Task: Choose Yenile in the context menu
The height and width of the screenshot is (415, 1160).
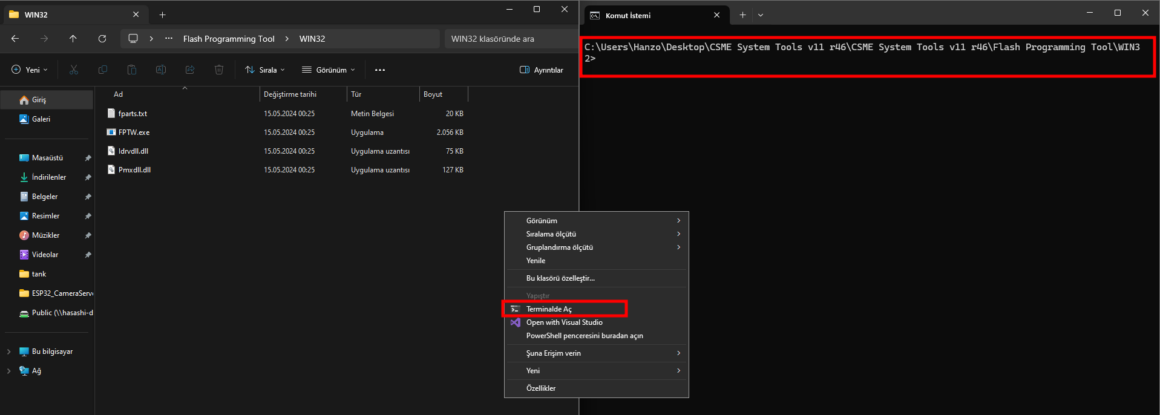Action: pos(596,260)
